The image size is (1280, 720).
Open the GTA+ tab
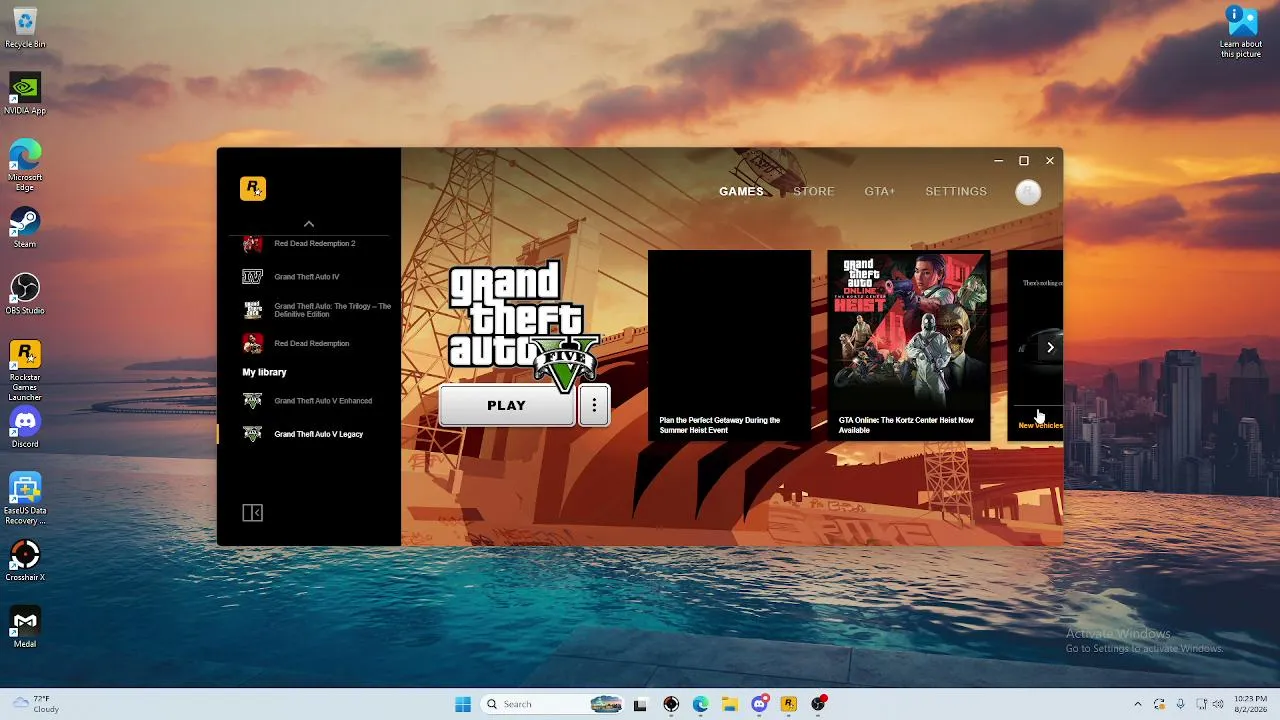pyautogui.click(x=880, y=191)
